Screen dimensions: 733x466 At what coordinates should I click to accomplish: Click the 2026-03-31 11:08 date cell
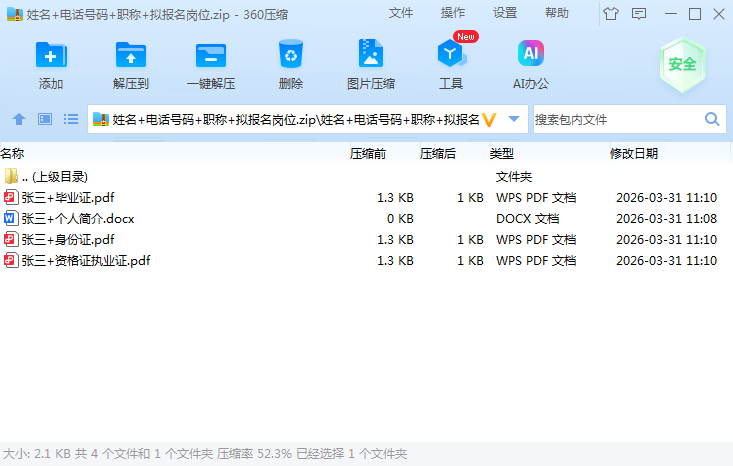coord(666,219)
